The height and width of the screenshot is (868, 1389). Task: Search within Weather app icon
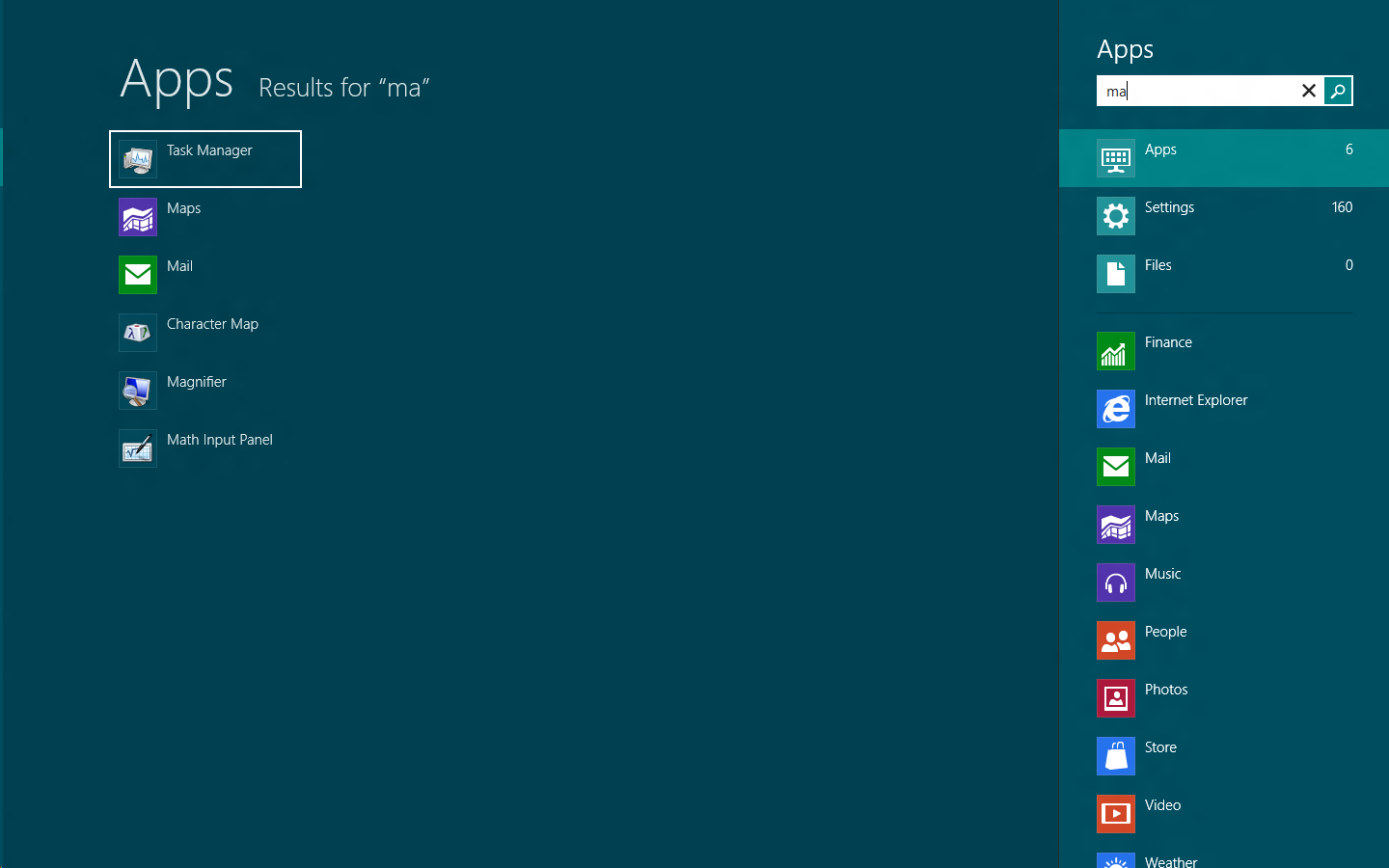tap(1116, 860)
